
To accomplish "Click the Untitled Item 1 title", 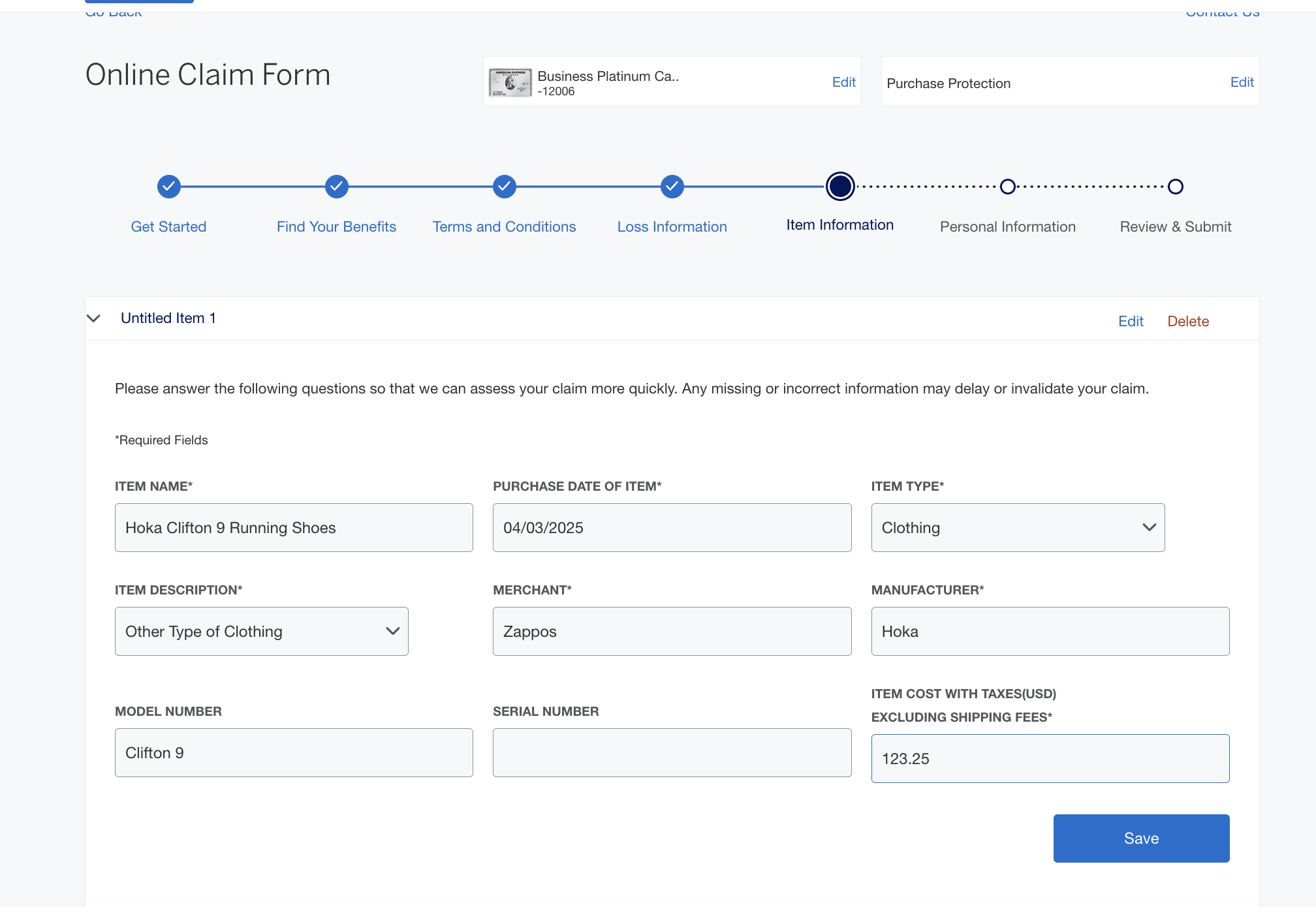I will click(168, 318).
